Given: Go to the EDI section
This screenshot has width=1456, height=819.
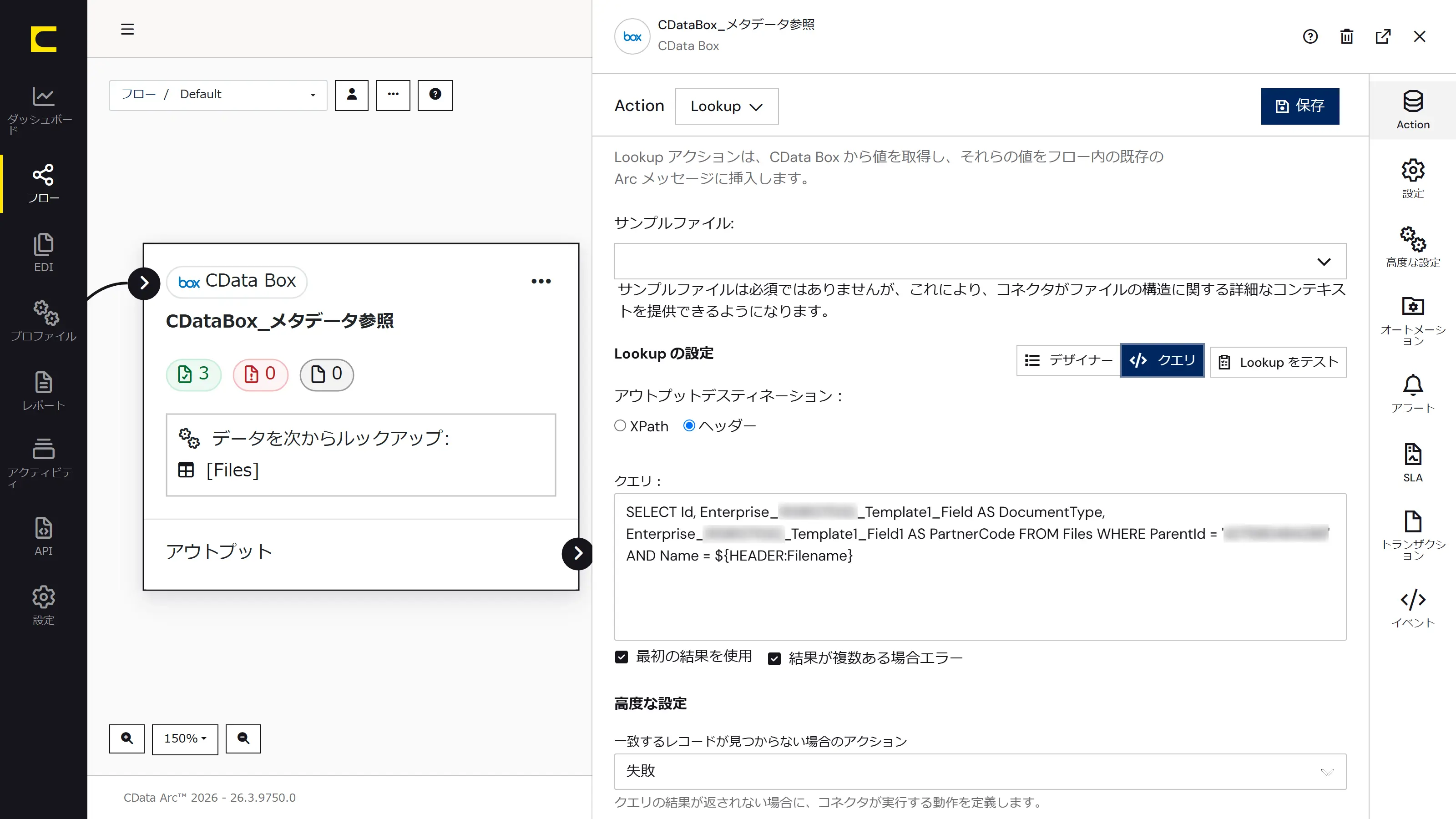Looking at the screenshot, I should (43, 253).
